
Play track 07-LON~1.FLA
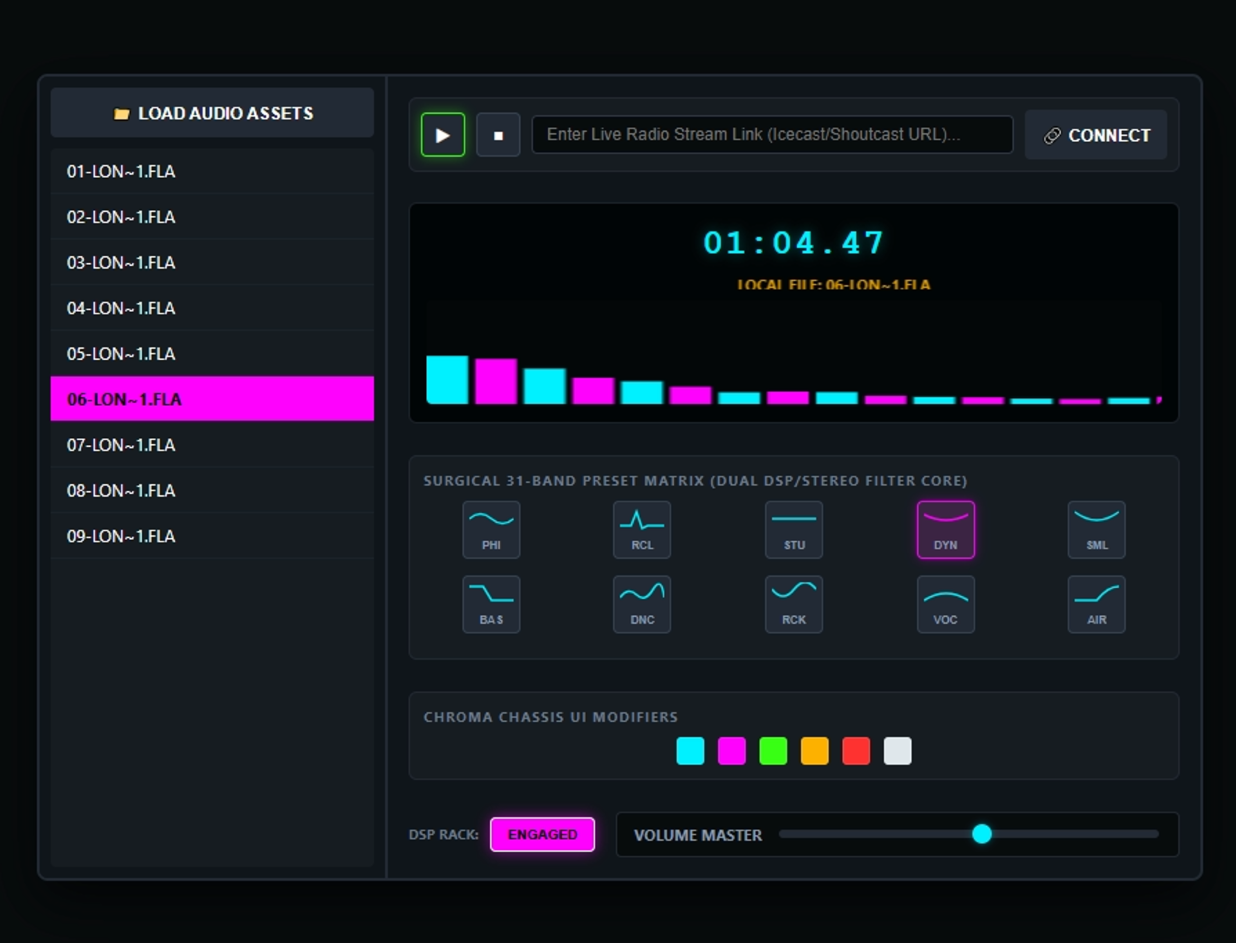212,445
